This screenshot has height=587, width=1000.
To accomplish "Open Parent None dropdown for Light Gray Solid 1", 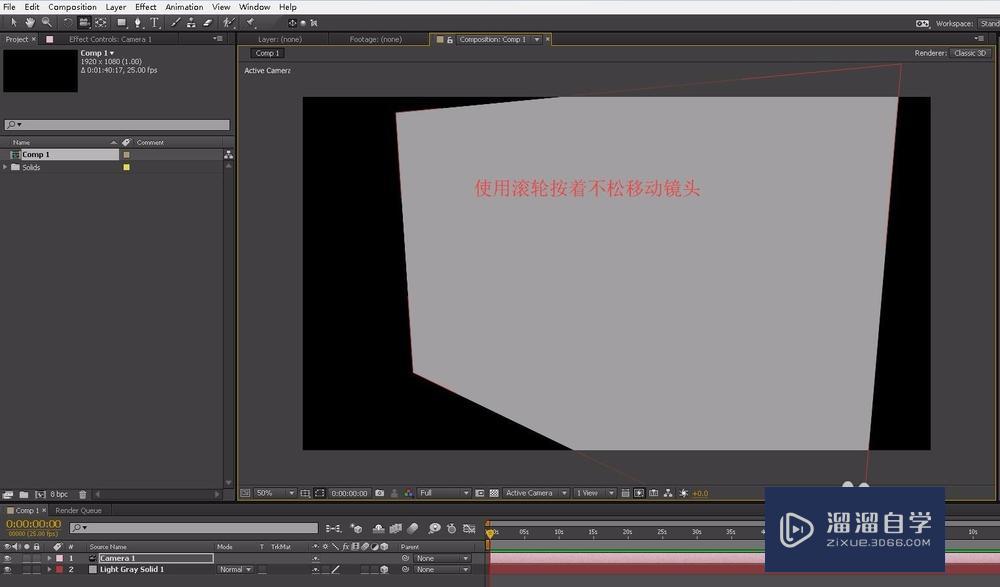I will (441, 569).
